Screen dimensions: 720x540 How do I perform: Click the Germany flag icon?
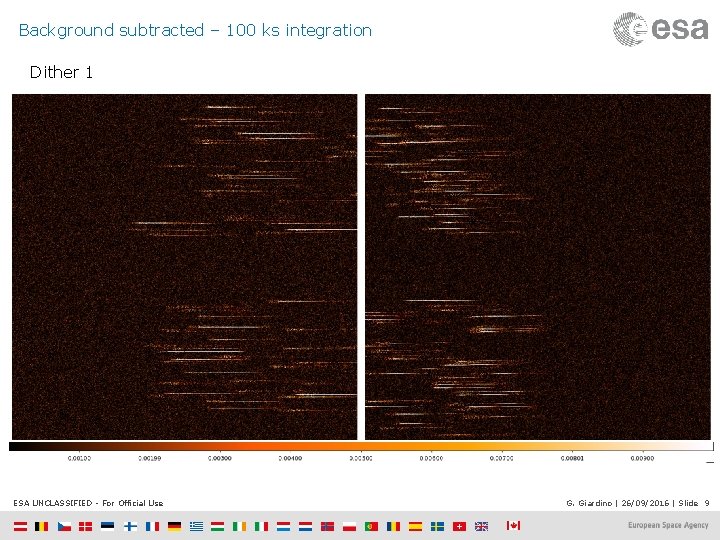[174, 526]
